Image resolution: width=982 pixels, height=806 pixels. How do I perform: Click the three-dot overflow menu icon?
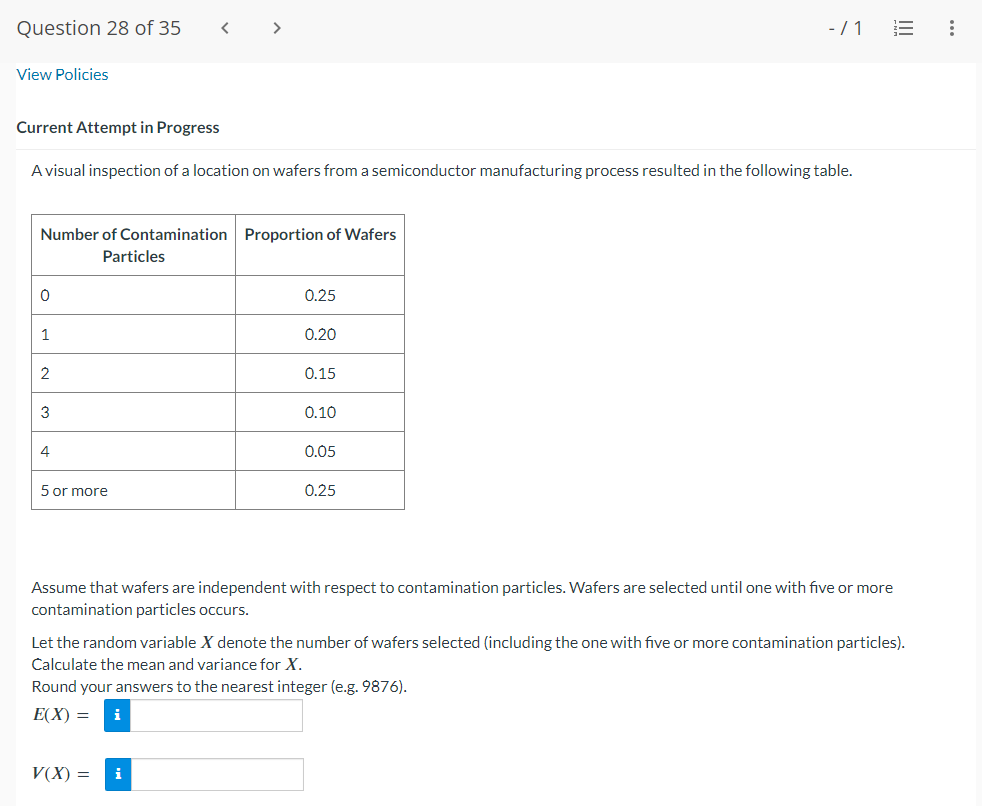coord(951,28)
